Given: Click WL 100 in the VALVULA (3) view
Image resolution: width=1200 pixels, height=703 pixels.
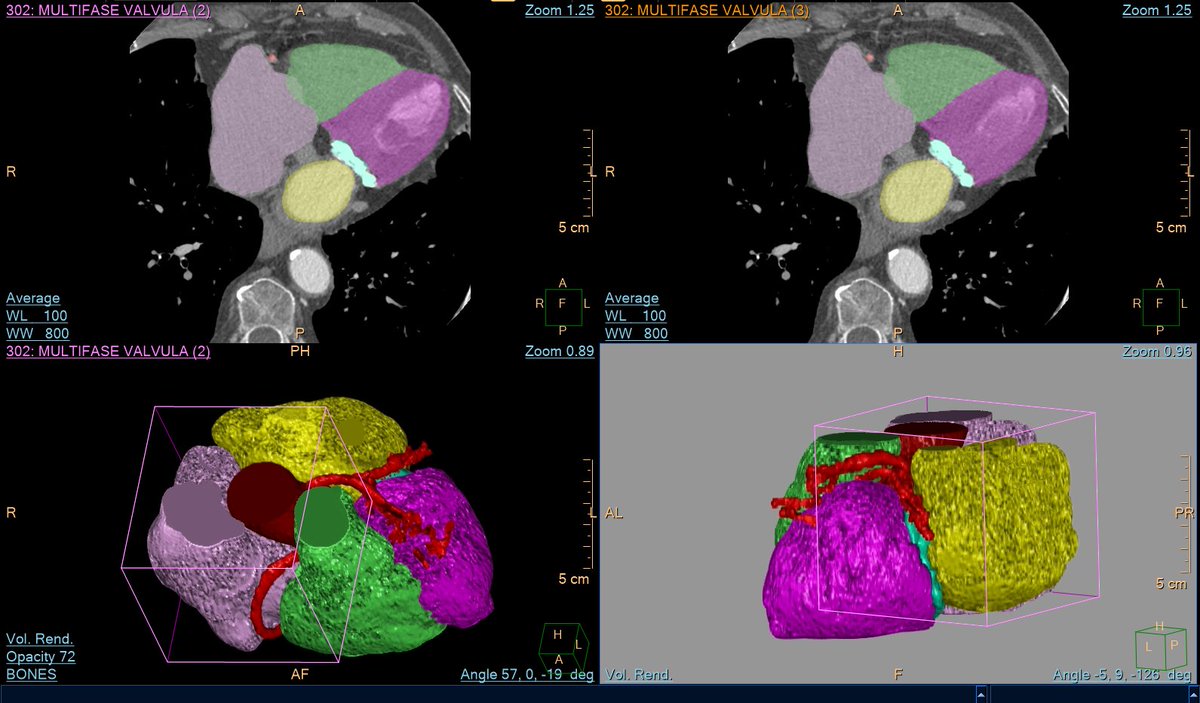Looking at the screenshot, I should click(637, 316).
